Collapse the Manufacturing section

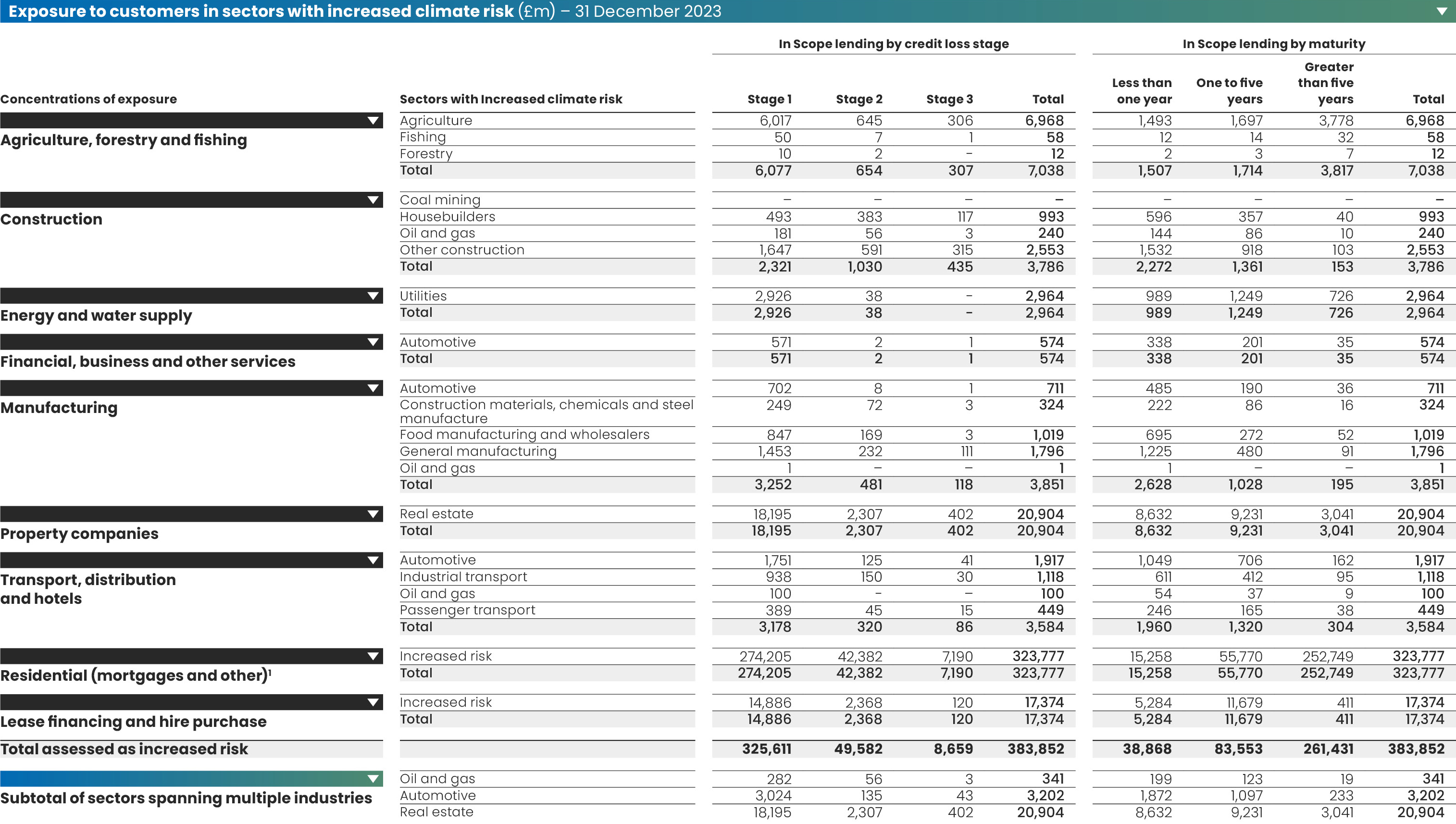(373, 387)
